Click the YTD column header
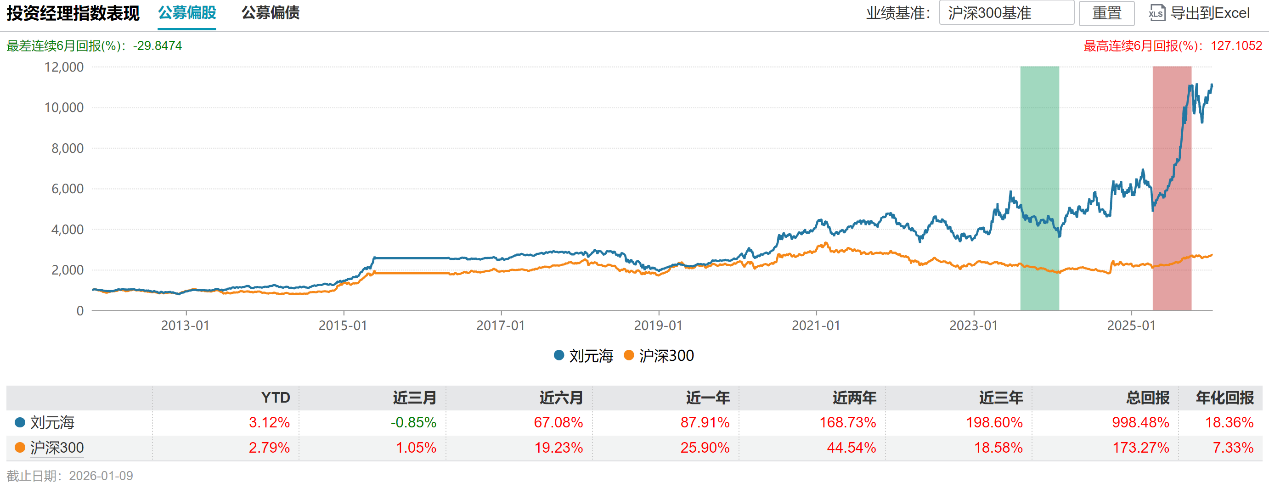 click(x=275, y=397)
